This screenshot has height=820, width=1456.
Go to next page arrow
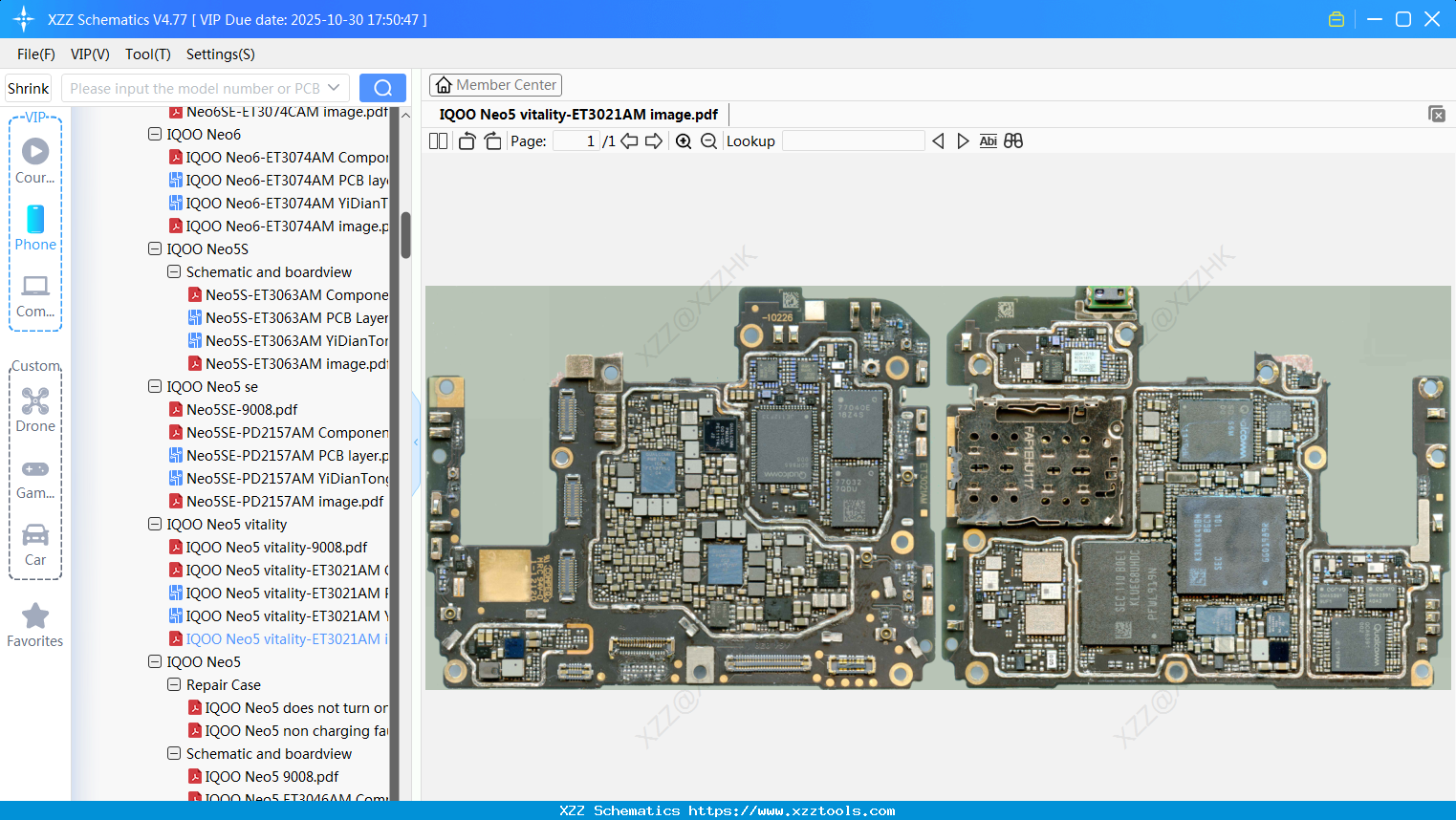coord(654,141)
